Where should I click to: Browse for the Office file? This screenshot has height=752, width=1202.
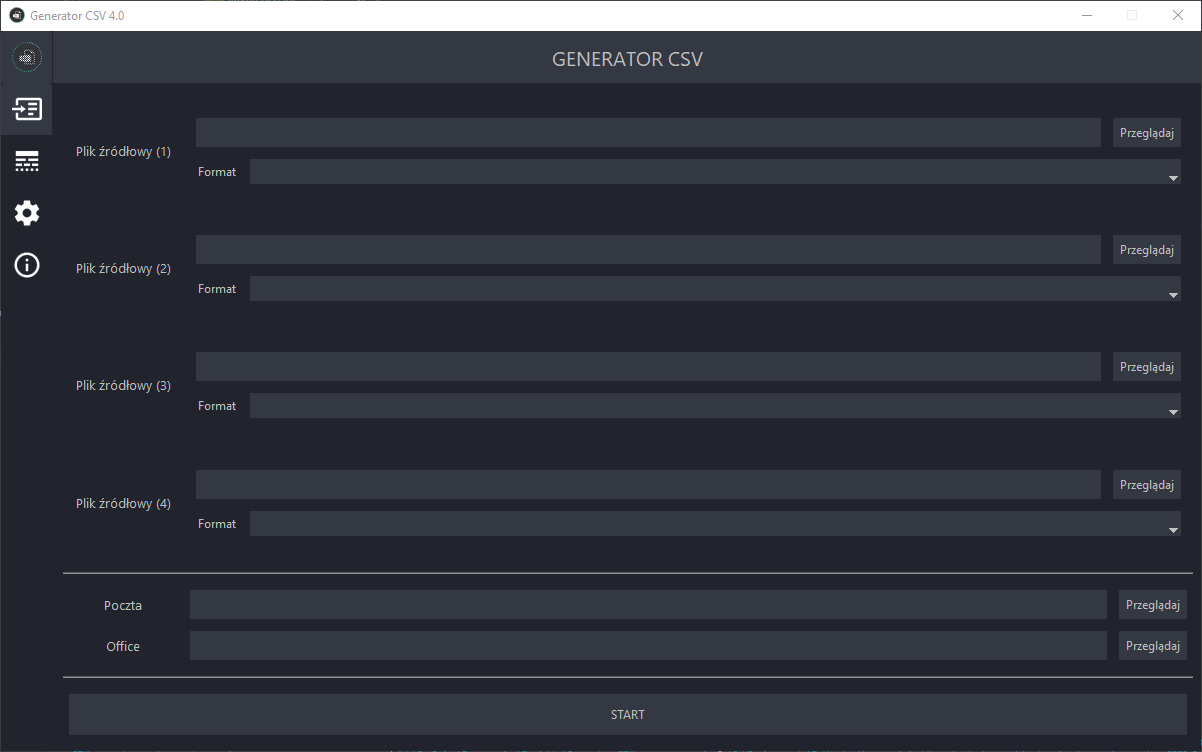(1152, 646)
